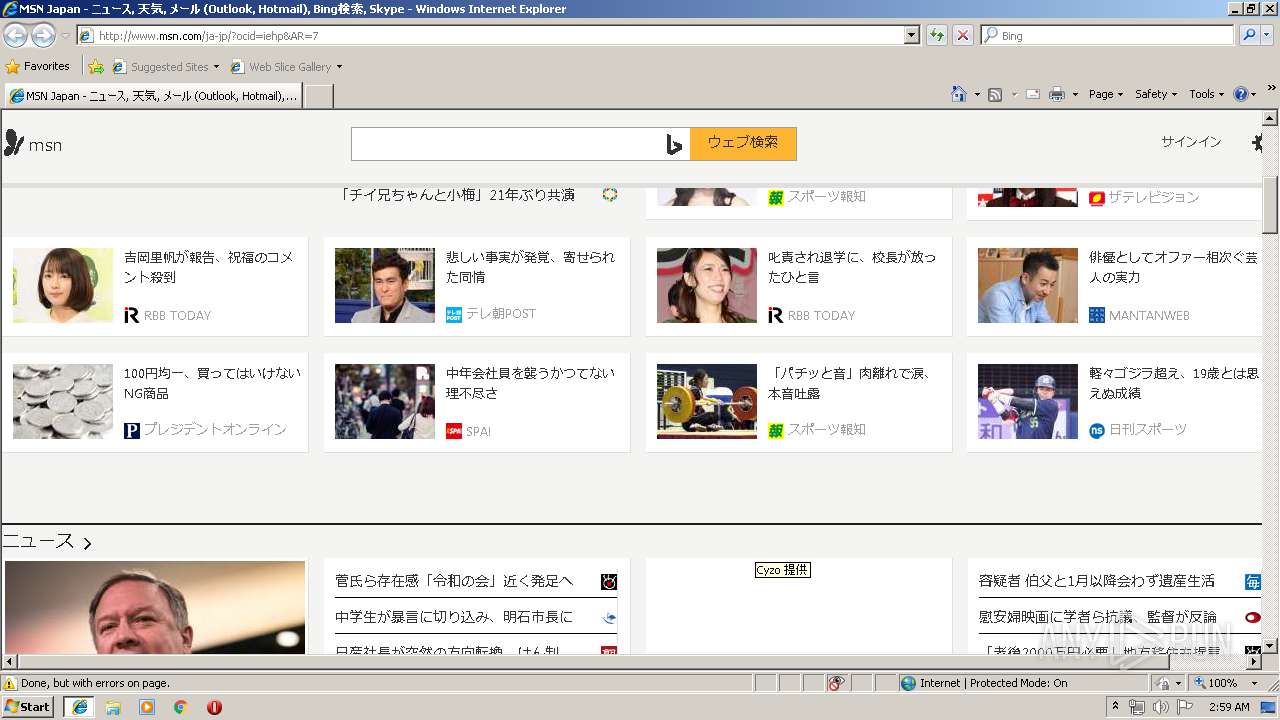The image size is (1280, 720).
Task: Focus the Bing search box in the toolbar
Action: [x=1108, y=35]
